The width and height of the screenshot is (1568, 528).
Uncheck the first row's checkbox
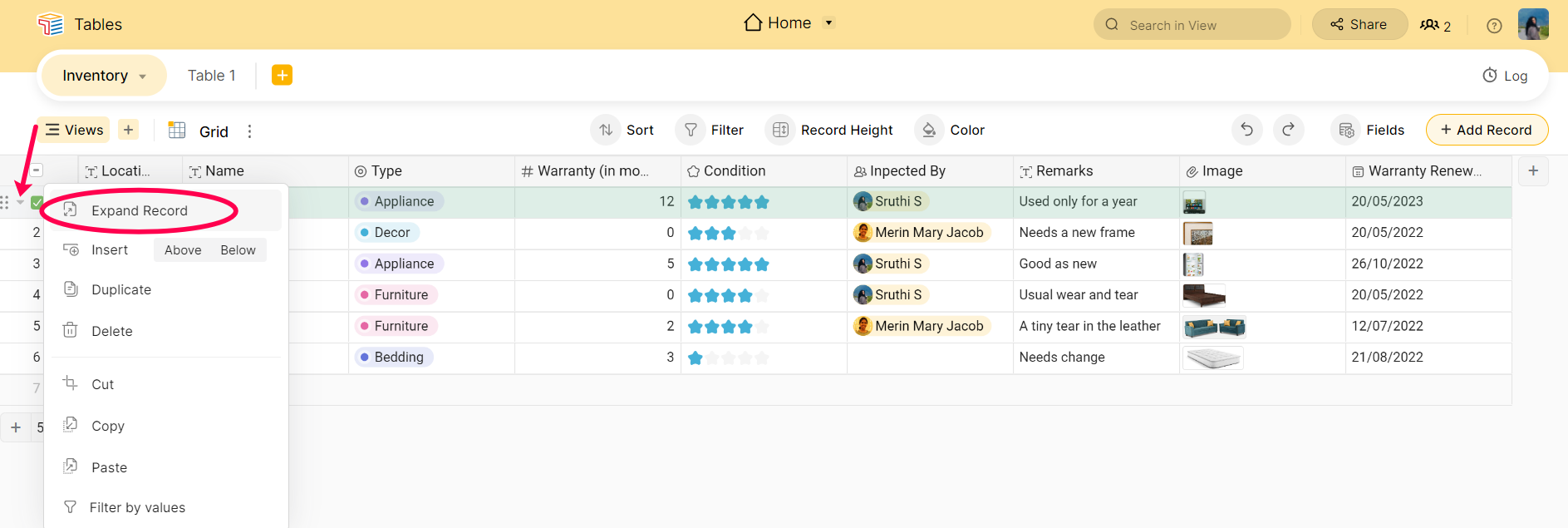pyautogui.click(x=37, y=202)
